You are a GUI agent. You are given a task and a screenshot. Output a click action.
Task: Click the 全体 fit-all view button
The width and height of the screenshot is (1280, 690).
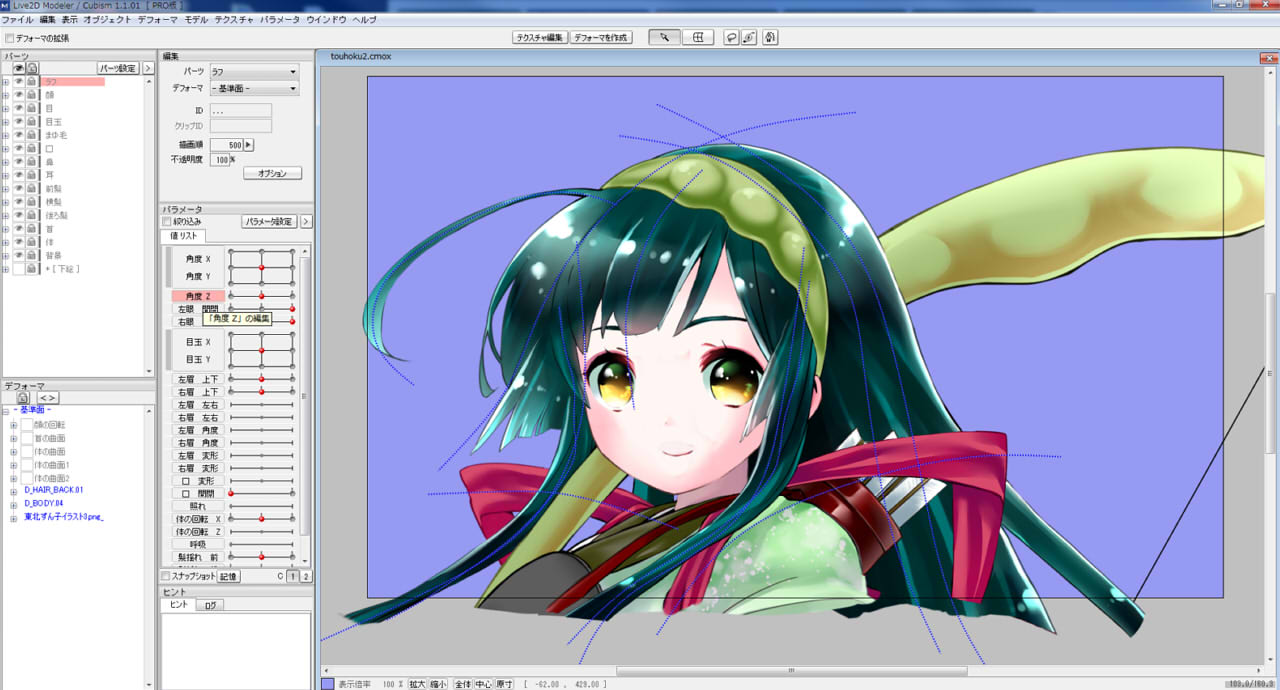pyautogui.click(x=462, y=684)
